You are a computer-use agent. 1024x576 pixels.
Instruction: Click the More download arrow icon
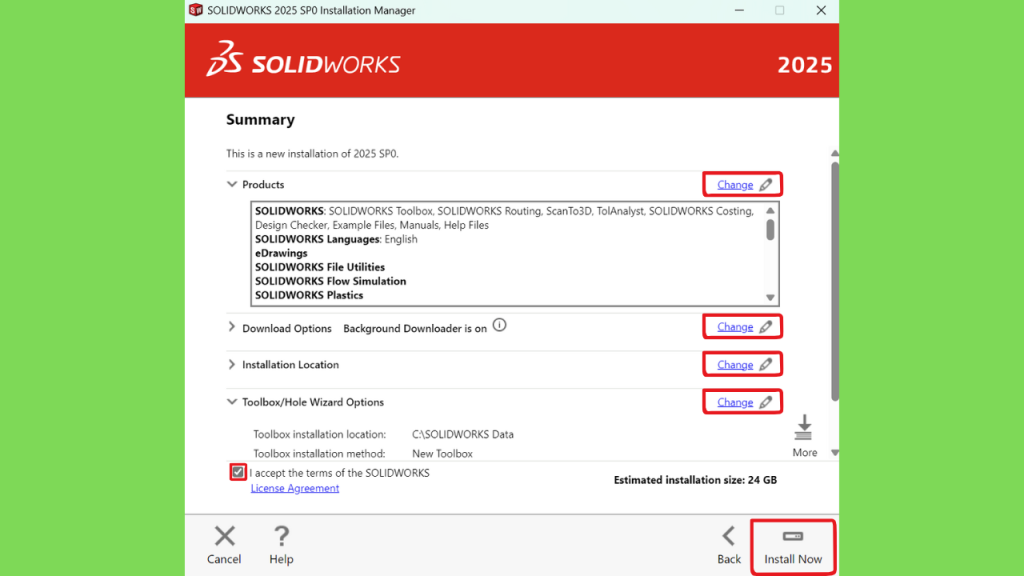click(x=804, y=428)
